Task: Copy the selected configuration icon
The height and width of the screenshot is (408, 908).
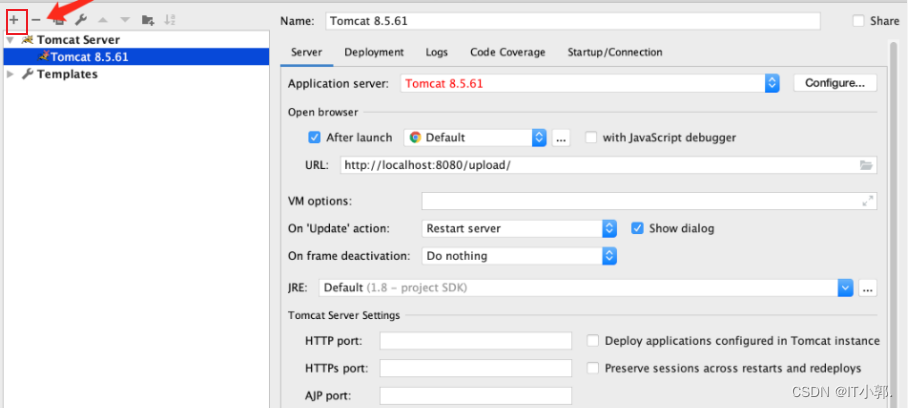Action: pyautogui.click(x=58, y=20)
